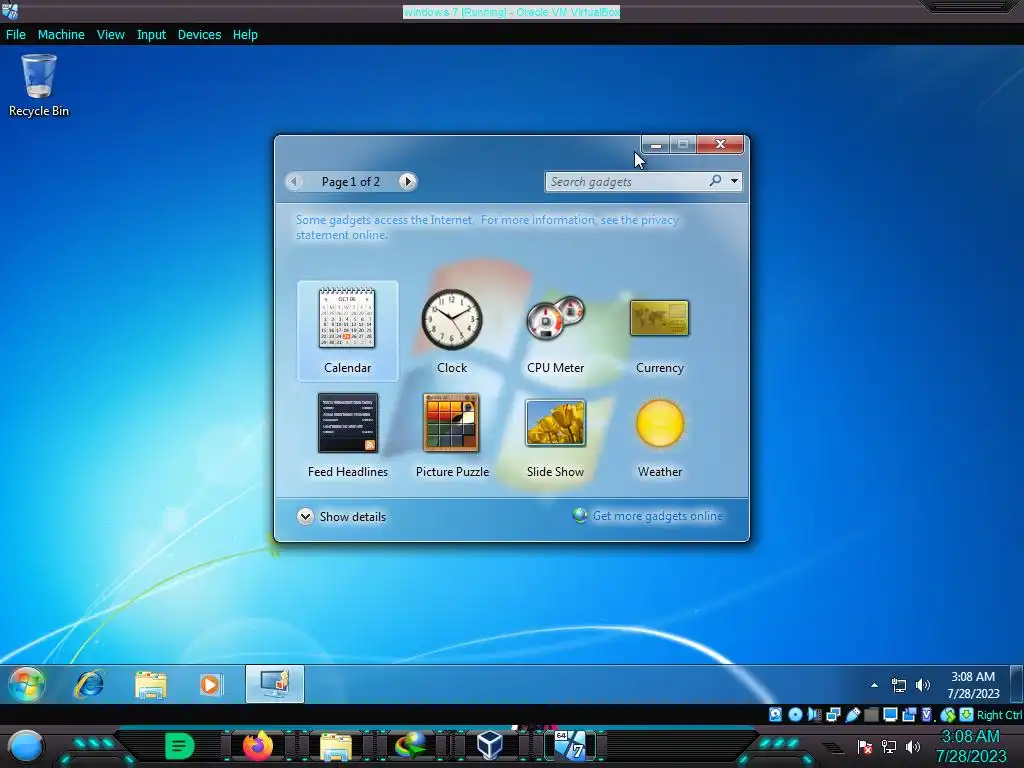Click the search magnifier icon
This screenshot has height=768, width=1024.
coord(716,181)
